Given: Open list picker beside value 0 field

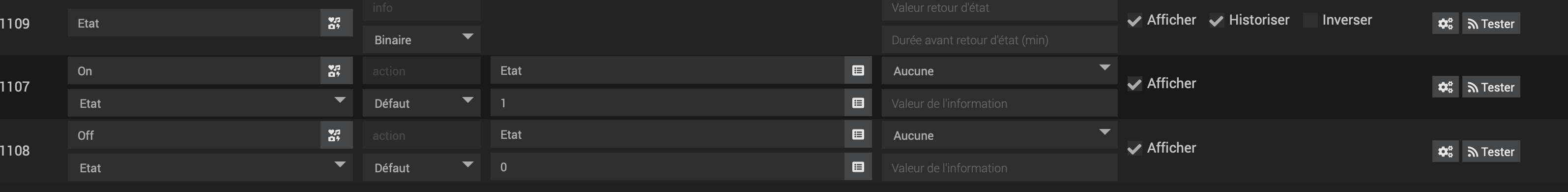Looking at the screenshot, I should 858,167.
